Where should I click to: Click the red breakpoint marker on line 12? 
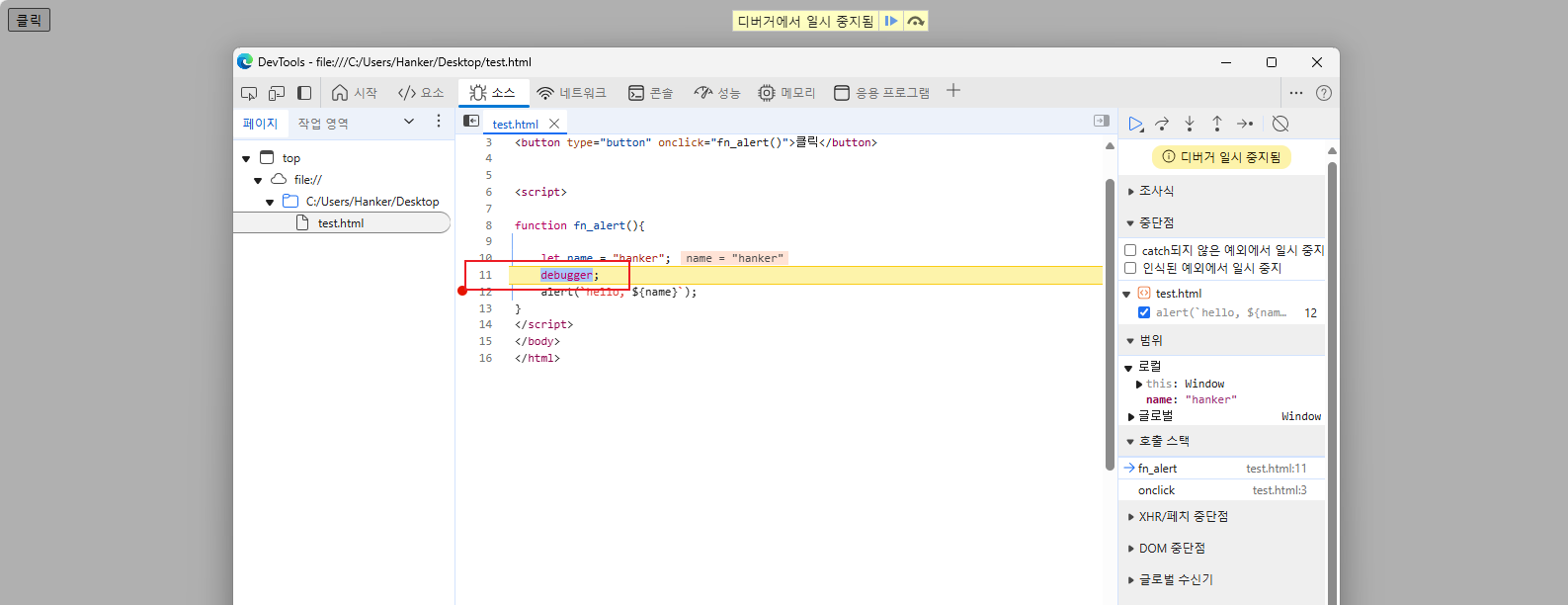462,291
